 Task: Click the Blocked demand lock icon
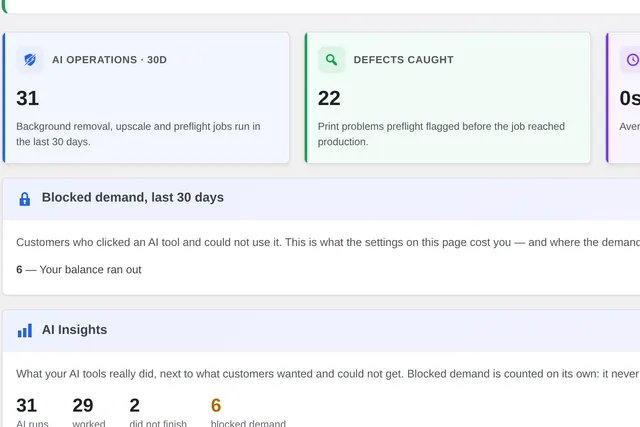(x=25, y=199)
